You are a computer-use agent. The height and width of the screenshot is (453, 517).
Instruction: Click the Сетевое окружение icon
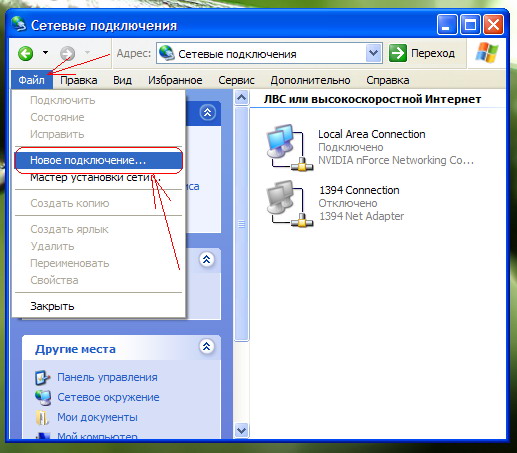43,397
